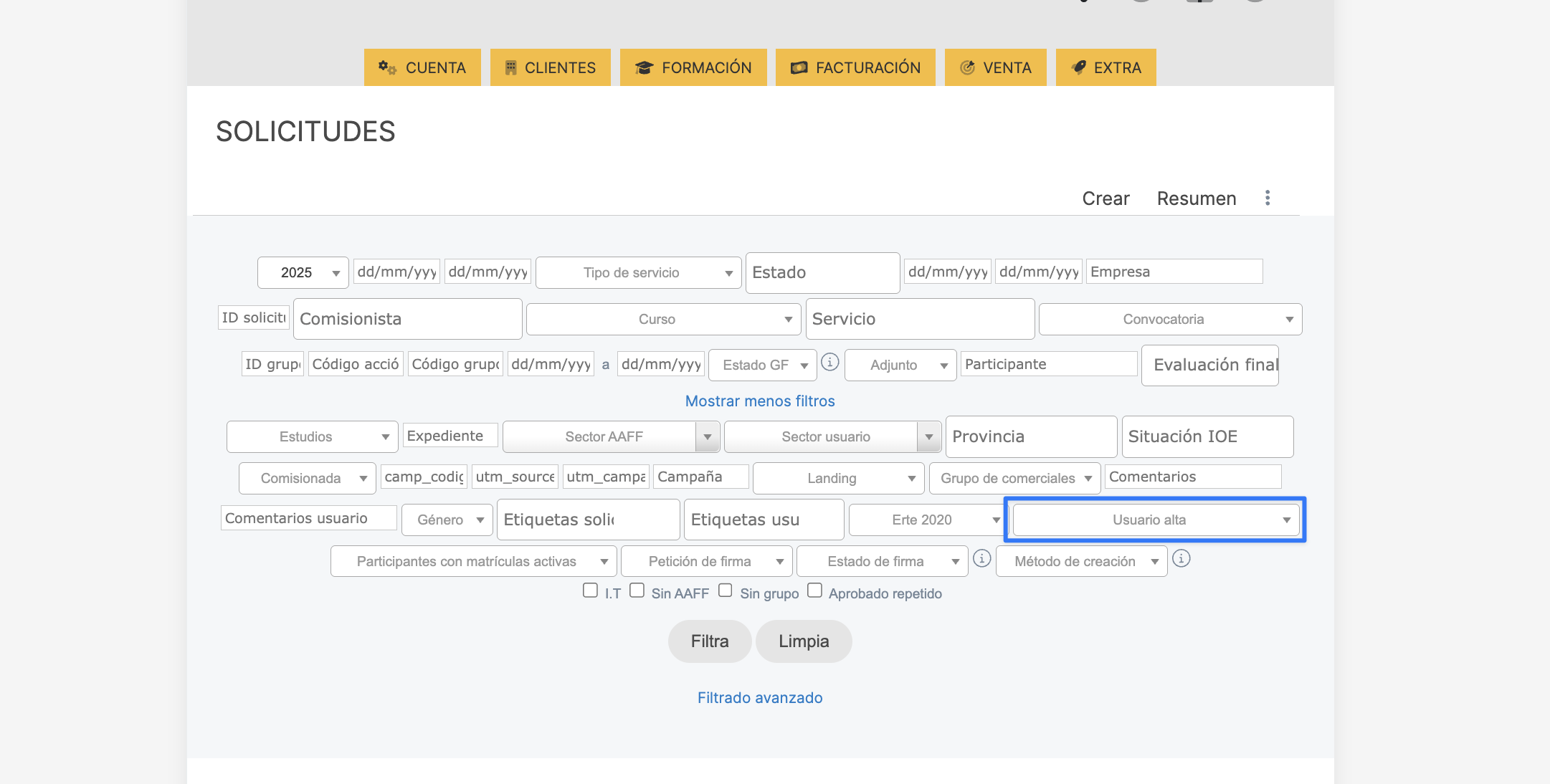
Task: Enable the I.T checkbox
Action: 590,591
